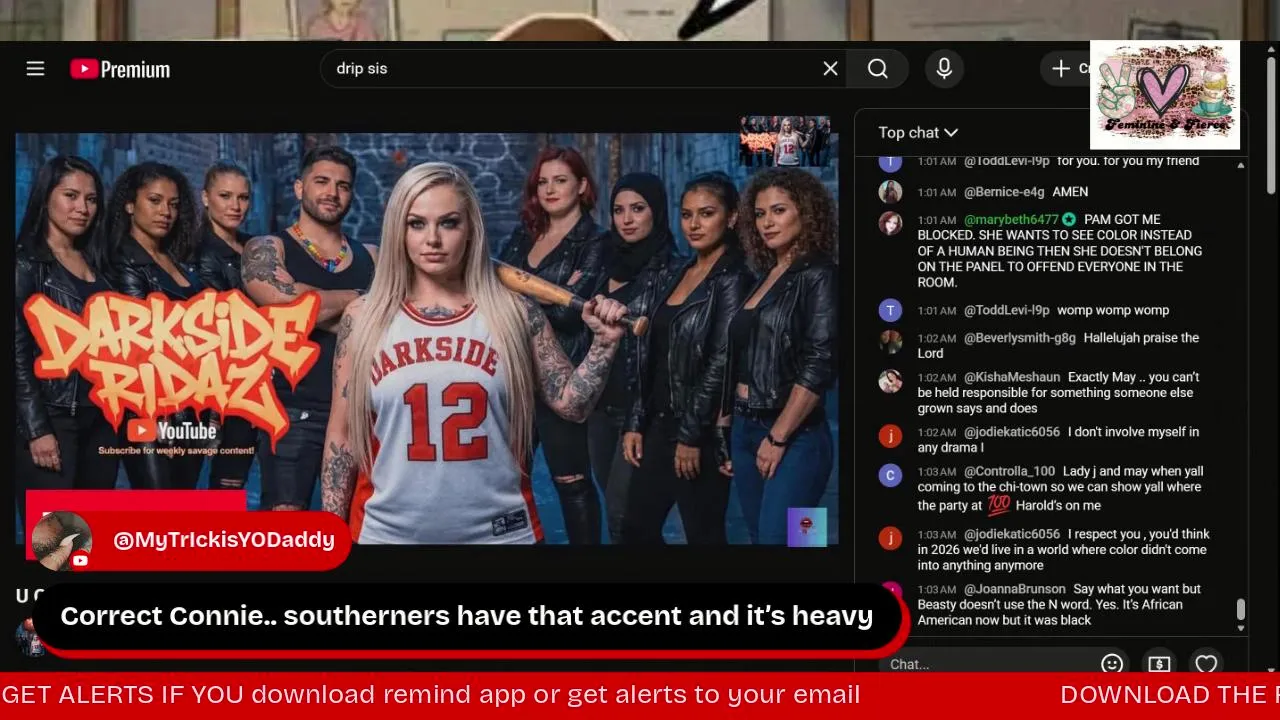Screen dimensions: 1280x720
Task: Click the magnifier search button
Action: (878, 68)
